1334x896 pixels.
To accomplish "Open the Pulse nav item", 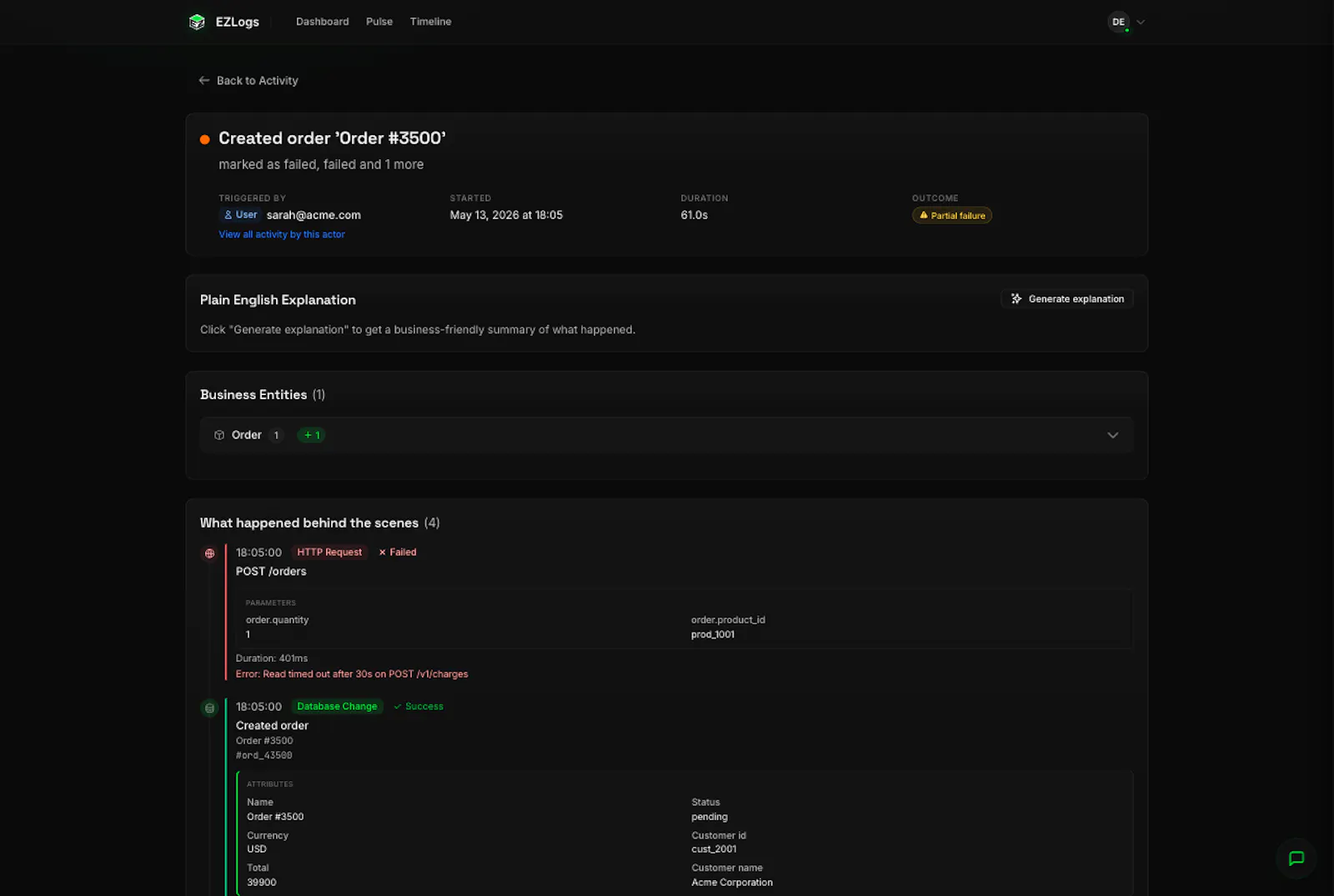I will pyautogui.click(x=379, y=22).
